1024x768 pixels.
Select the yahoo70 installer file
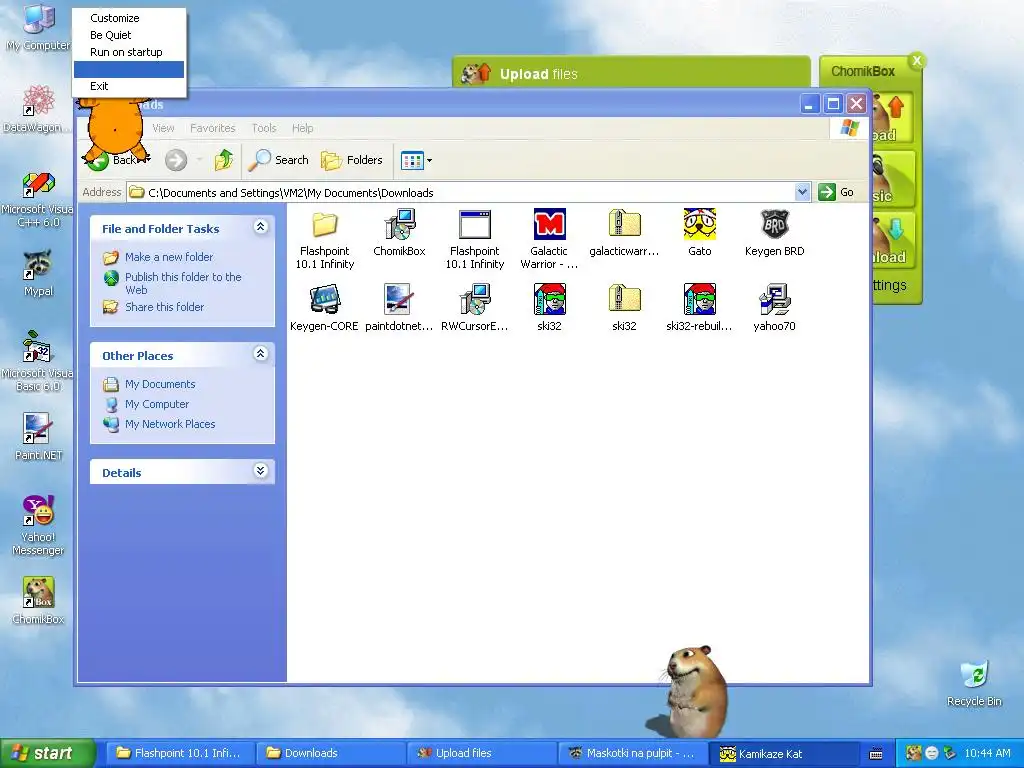click(775, 308)
